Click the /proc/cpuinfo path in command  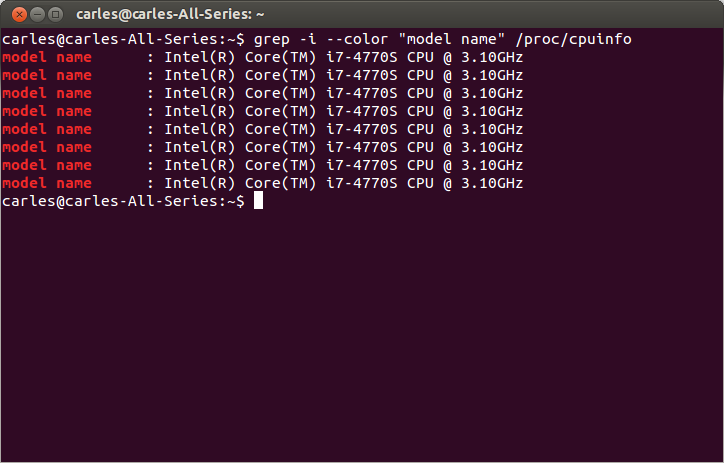point(573,39)
